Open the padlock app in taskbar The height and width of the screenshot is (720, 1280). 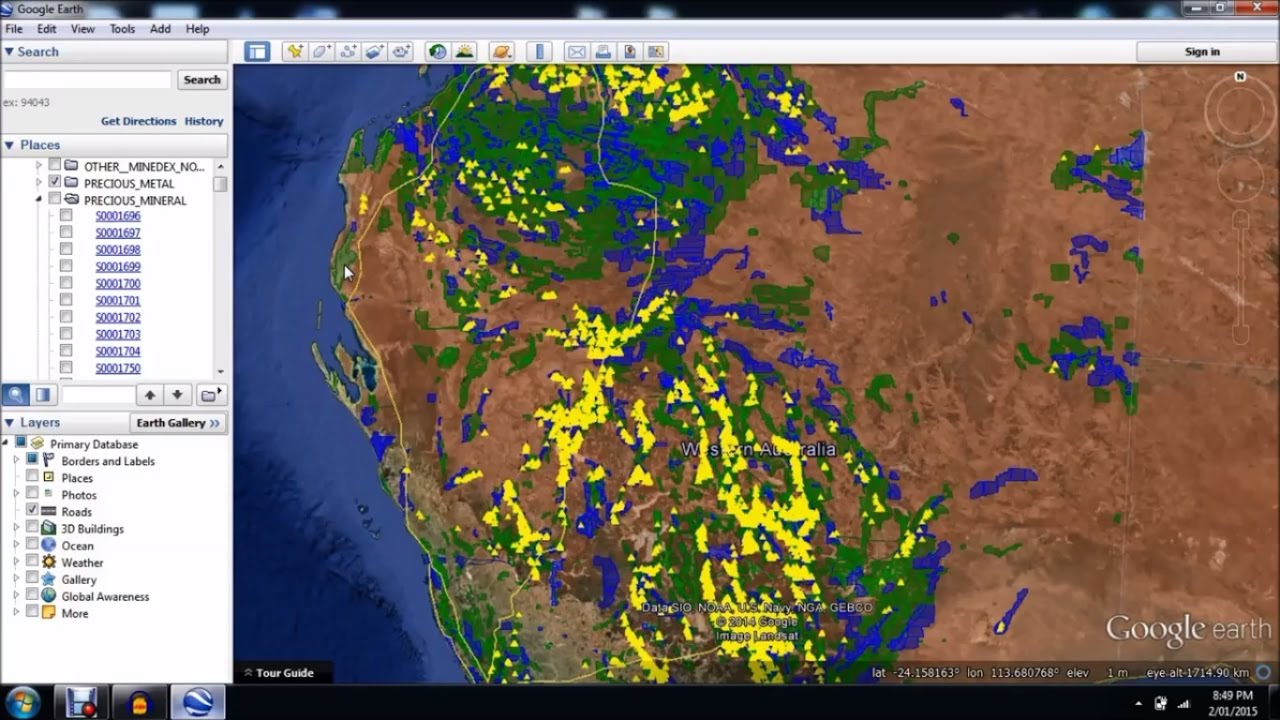click(140, 702)
